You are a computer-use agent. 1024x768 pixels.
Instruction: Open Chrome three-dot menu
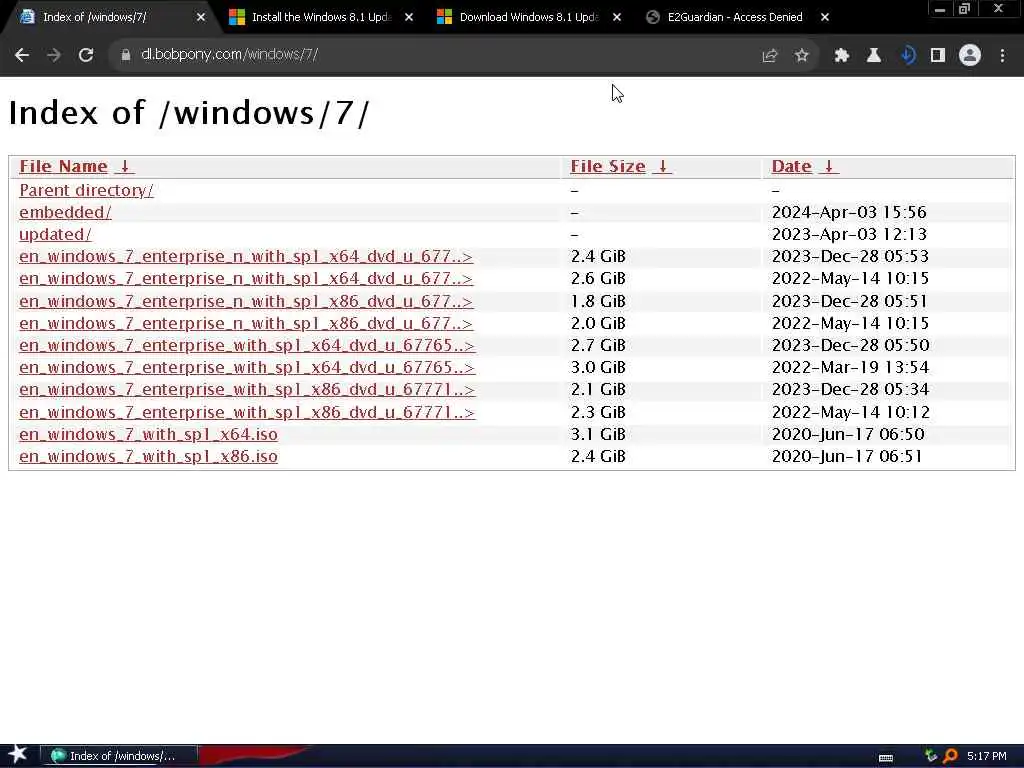point(1002,56)
